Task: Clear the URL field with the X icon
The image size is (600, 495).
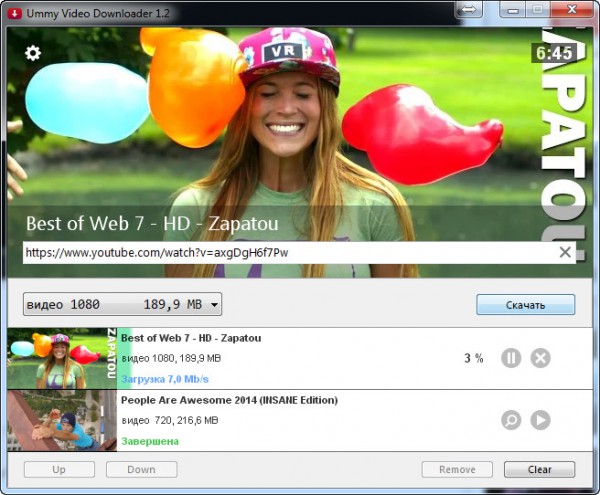Action: tap(565, 252)
